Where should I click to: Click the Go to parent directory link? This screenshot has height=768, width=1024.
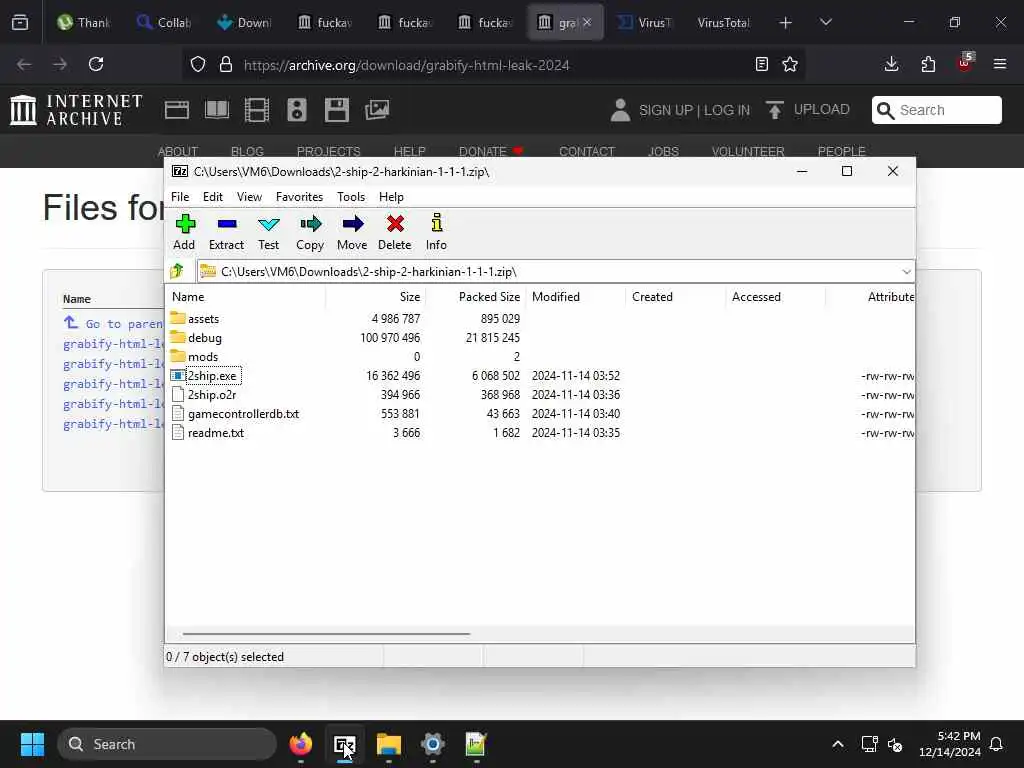coord(115,324)
